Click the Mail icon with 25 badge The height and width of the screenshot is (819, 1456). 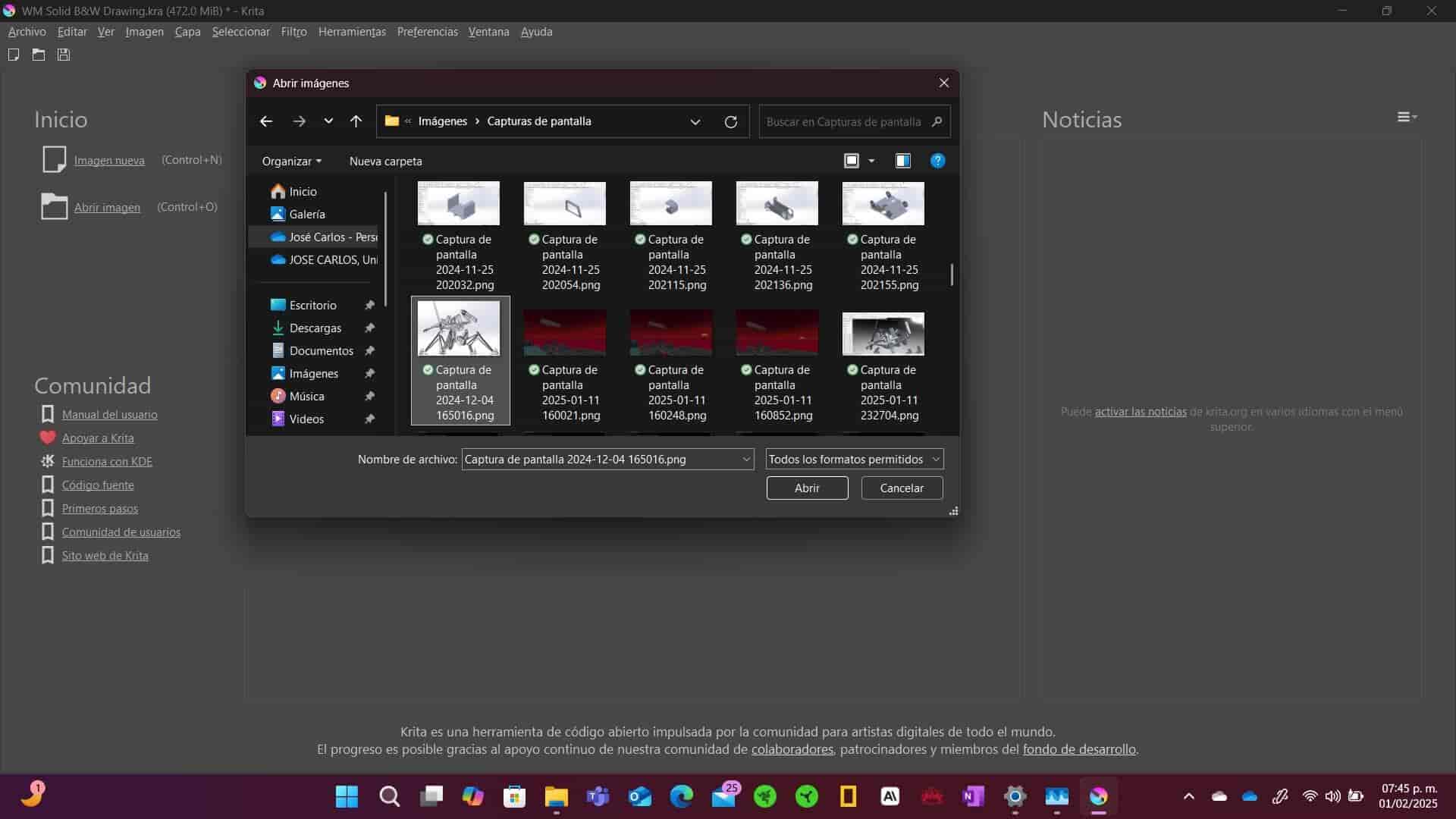coord(725,796)
